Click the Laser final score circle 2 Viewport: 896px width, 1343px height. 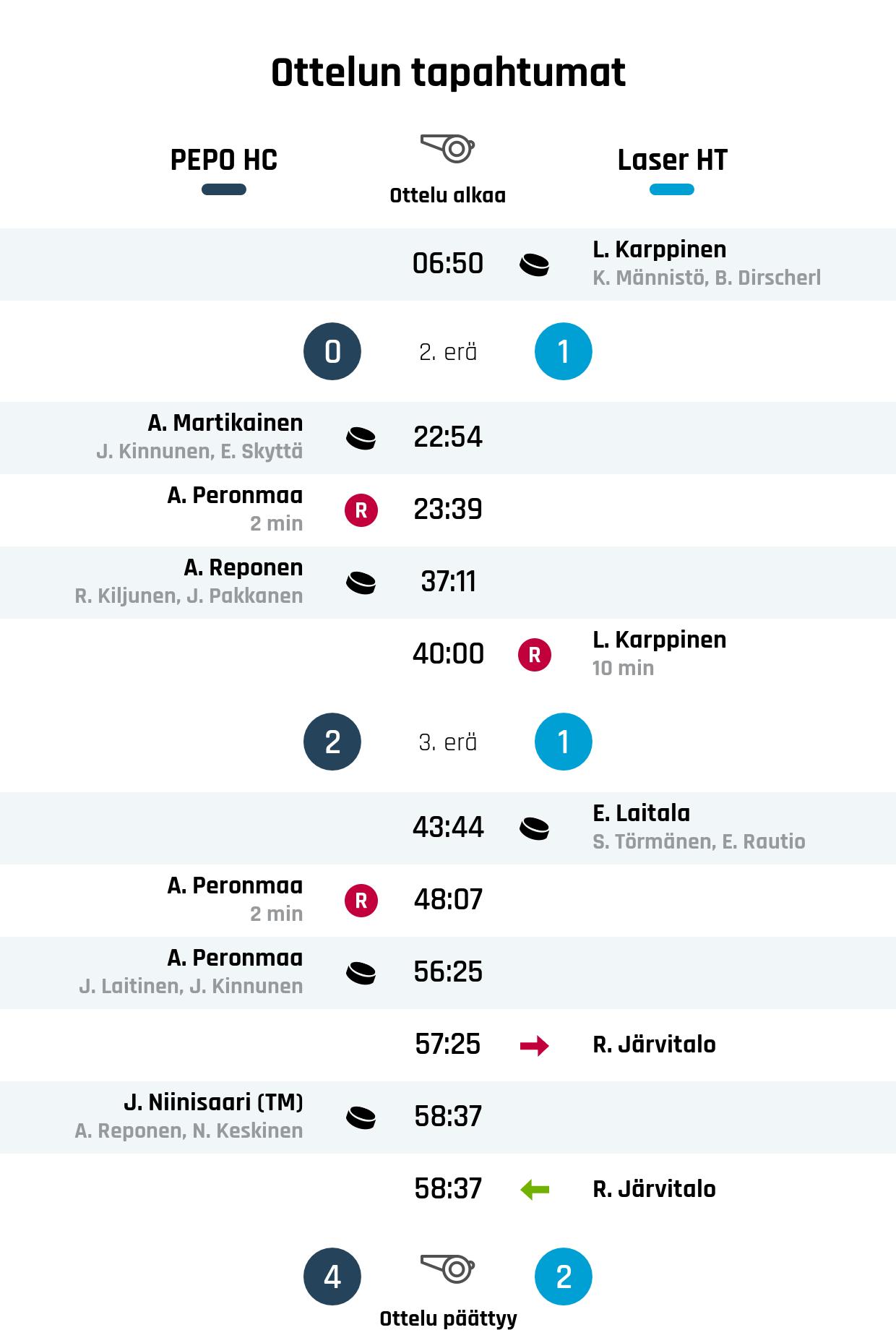[563, 1277]
